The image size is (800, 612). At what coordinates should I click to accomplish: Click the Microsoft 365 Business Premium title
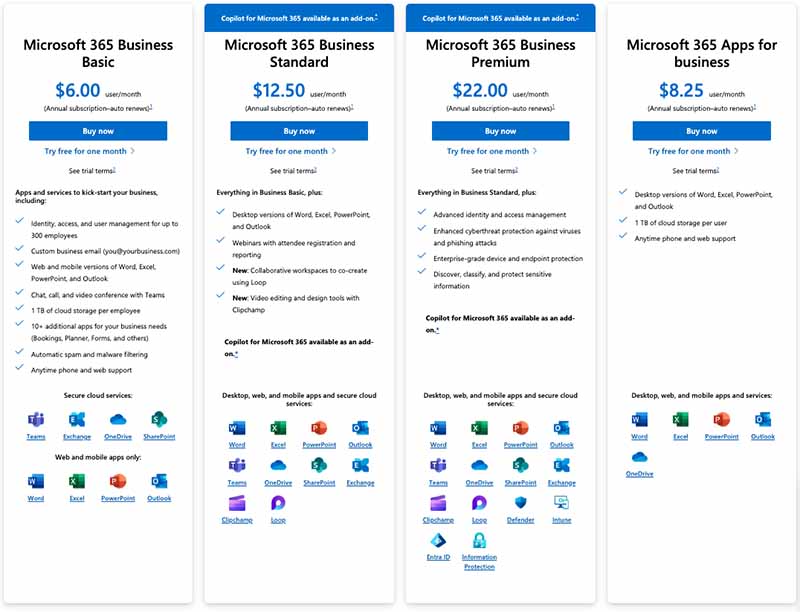coord(501,53)
